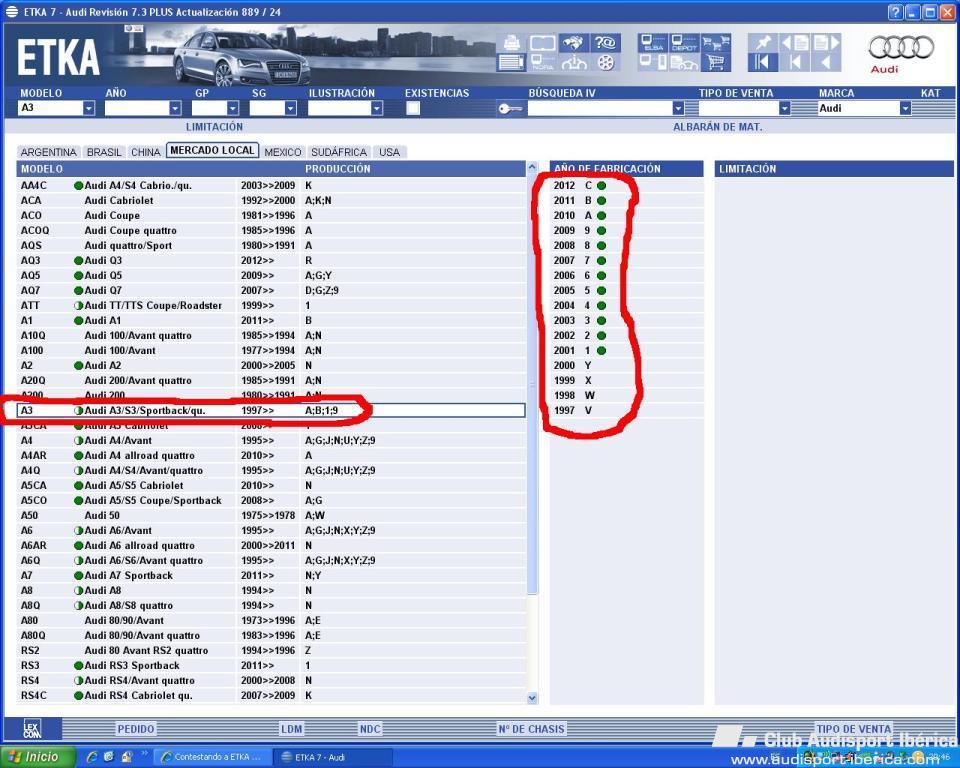The width and height of the screenshot is (960, 768).
Task: Click the PEDIDO button at bottom
Action: click(x=136, y=729)
